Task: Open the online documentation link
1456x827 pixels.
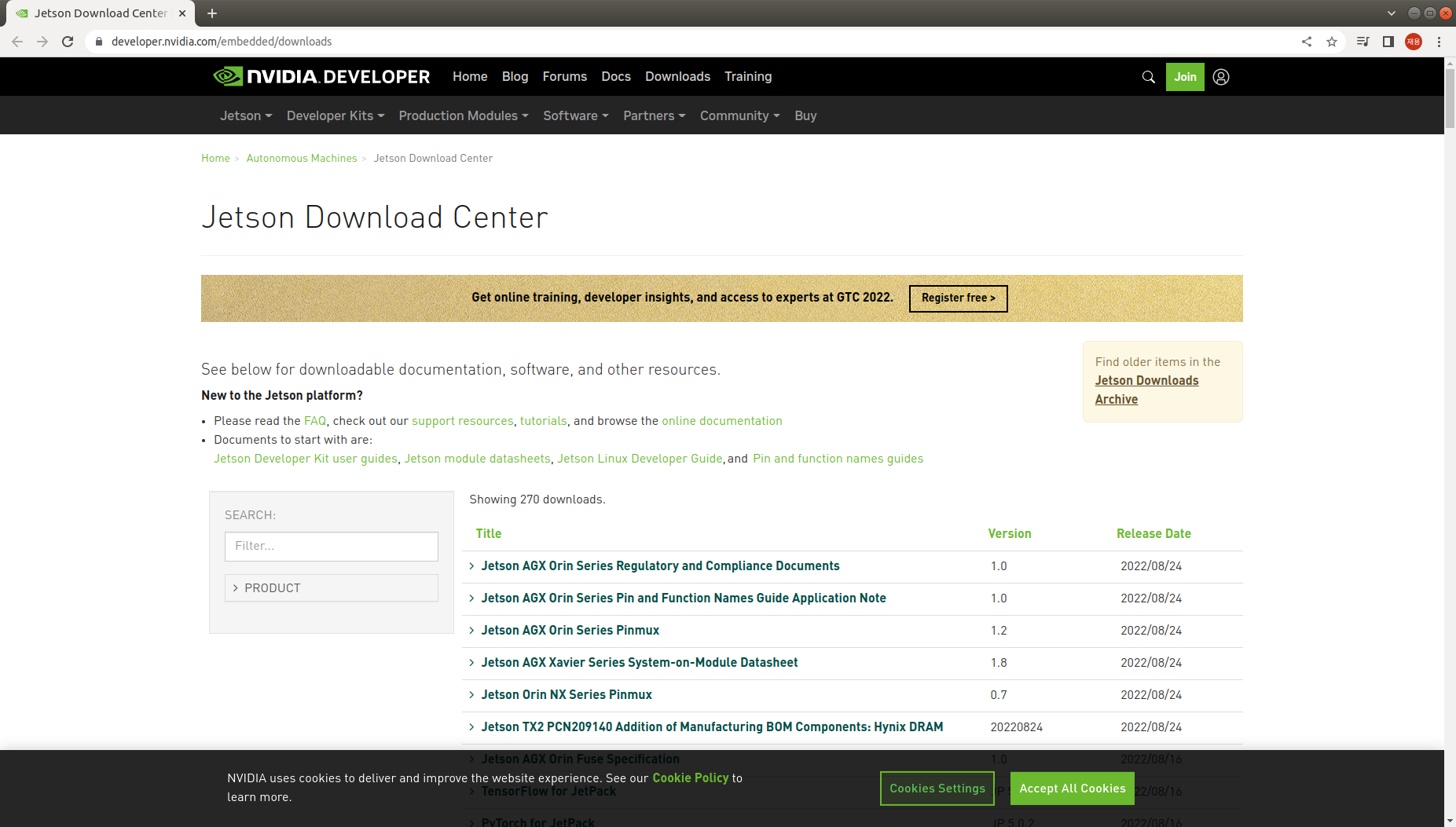Action: (722, 421)
